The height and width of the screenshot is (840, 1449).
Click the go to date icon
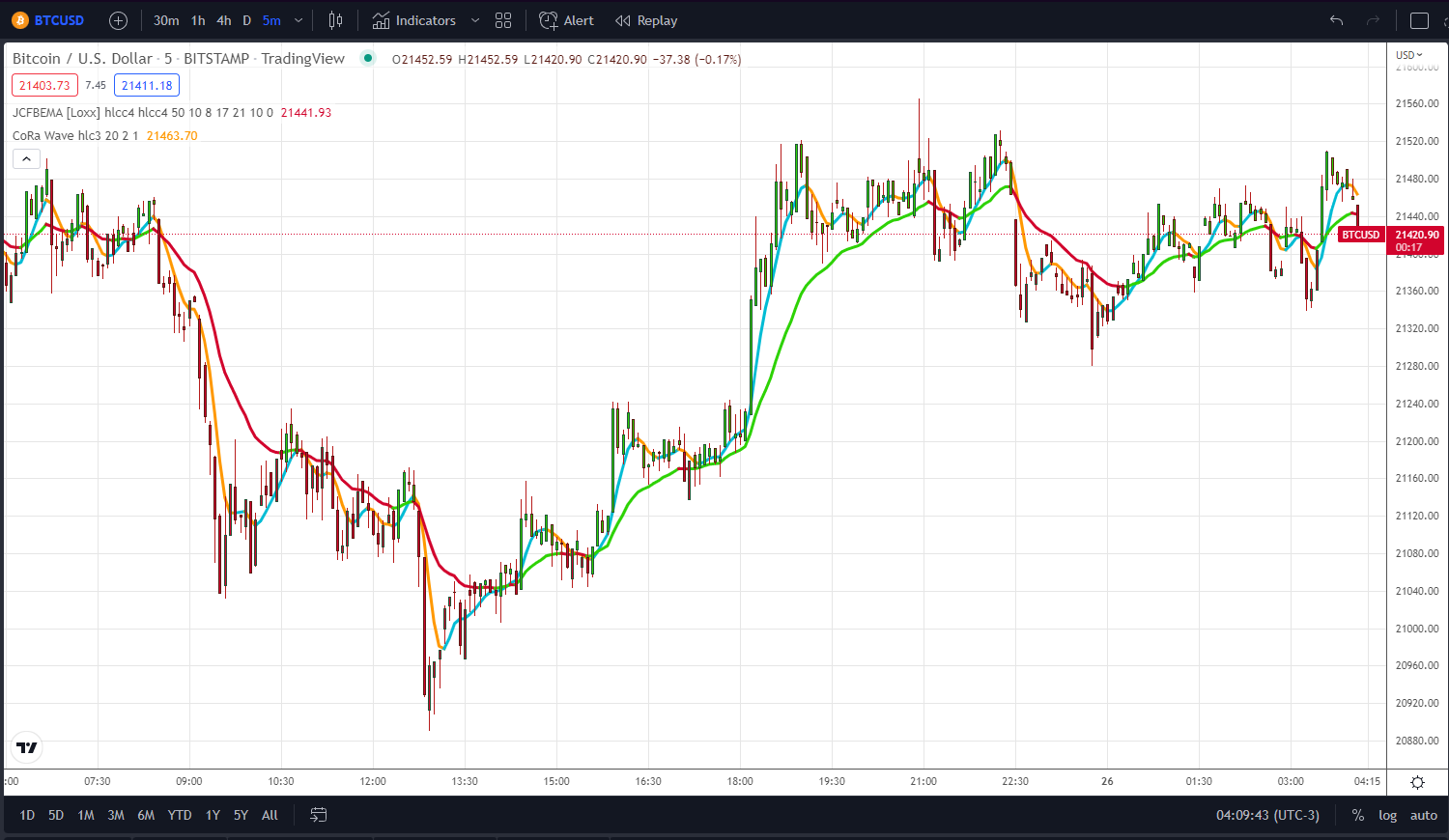[318, 815]
